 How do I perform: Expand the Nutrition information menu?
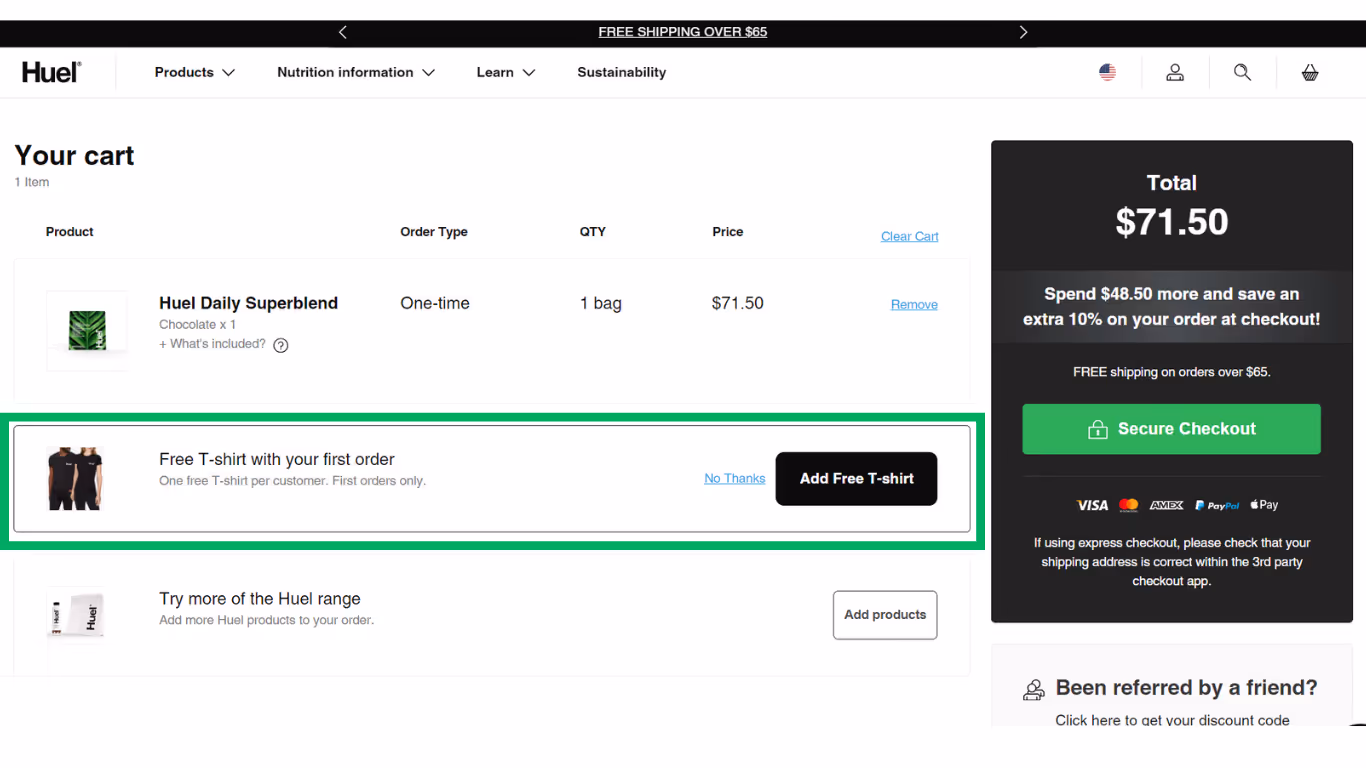[356, 72]
